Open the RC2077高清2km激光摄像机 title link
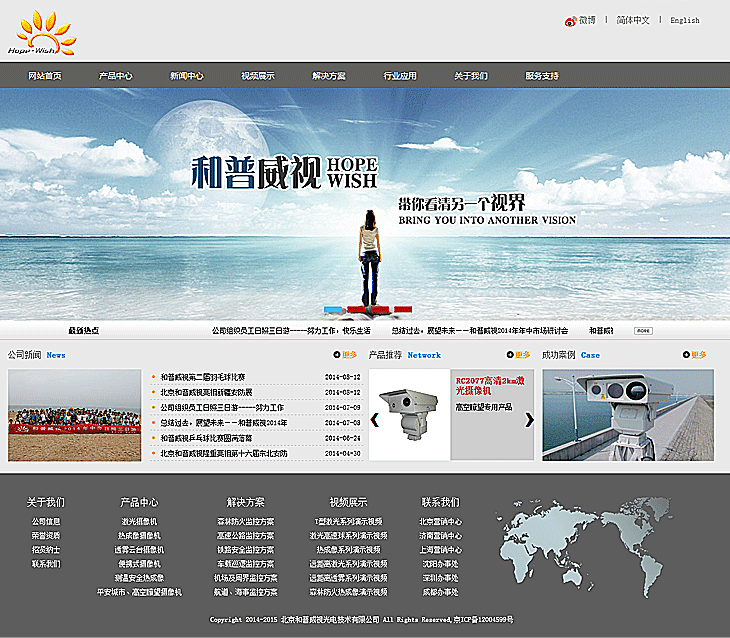The width and height of the screenshot is (730, 638). [x=490, y=386]
